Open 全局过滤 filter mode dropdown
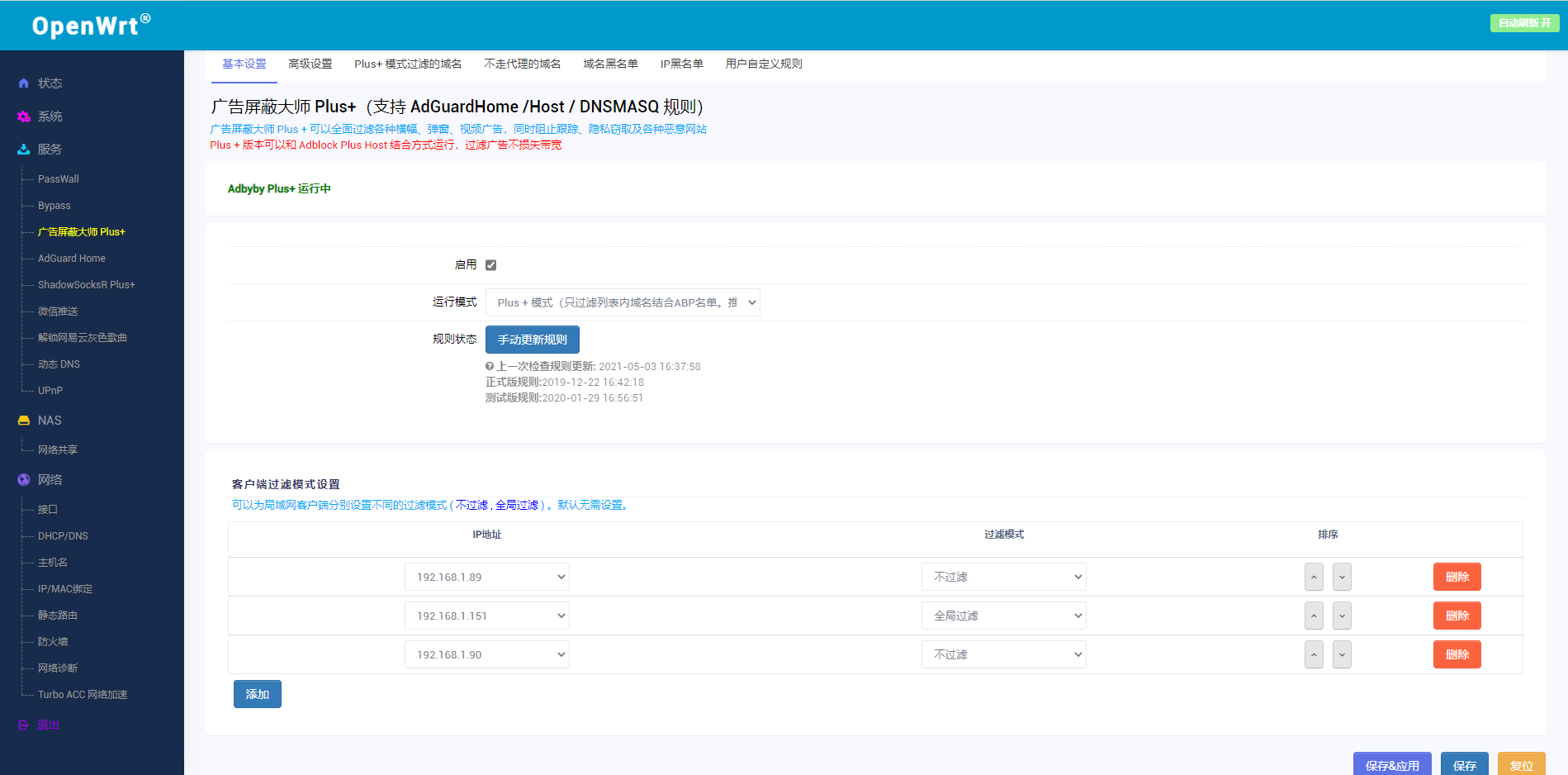 [1004, 616]
